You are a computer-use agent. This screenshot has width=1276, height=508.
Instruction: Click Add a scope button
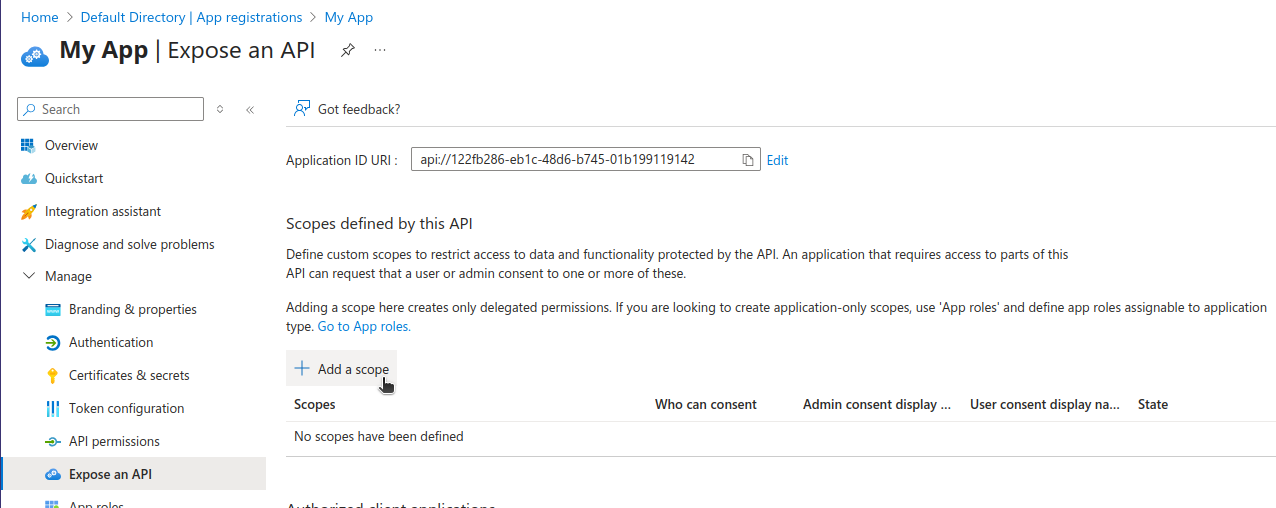pos(341,369)
